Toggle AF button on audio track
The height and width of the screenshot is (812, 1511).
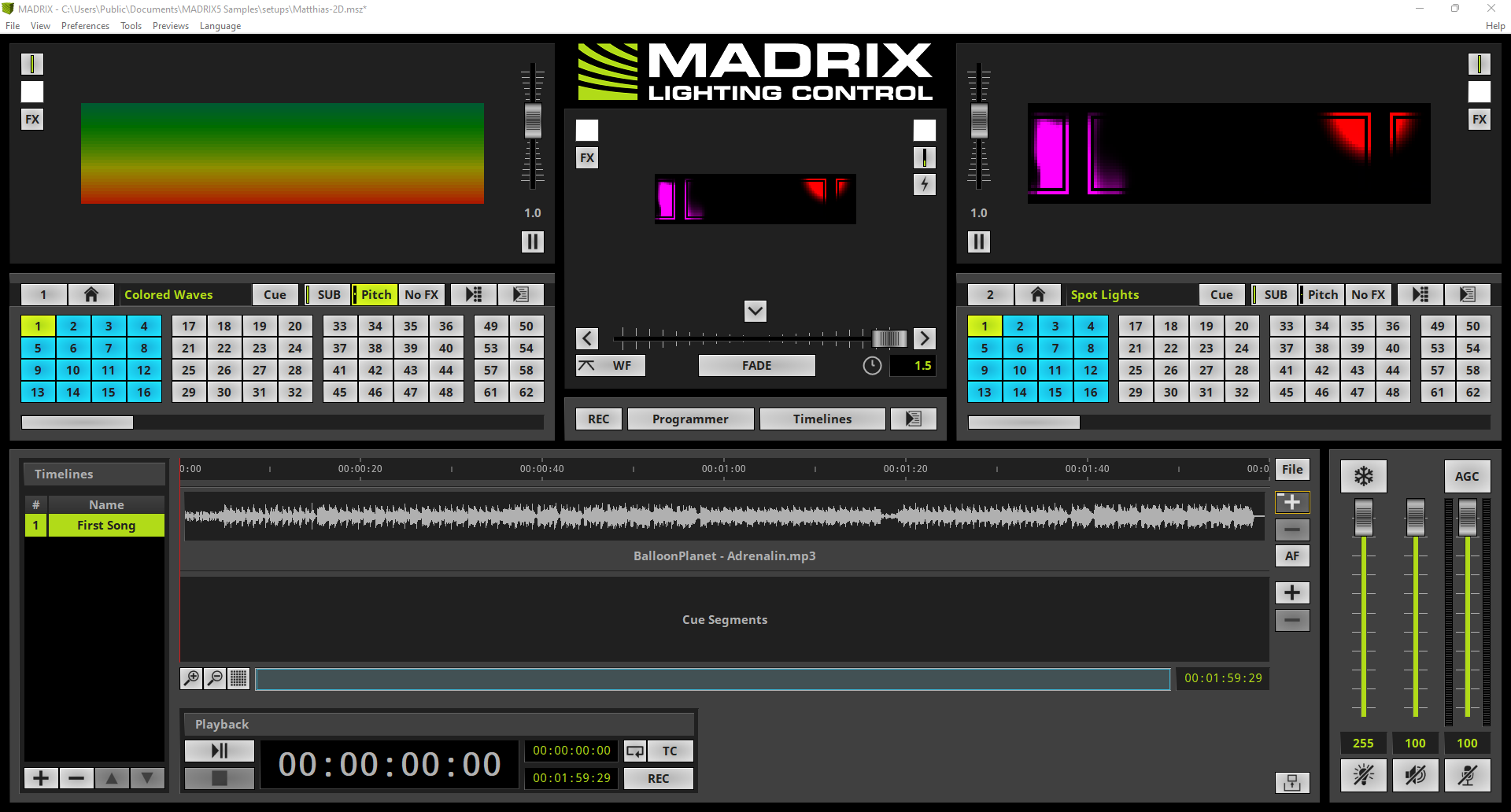click(1292, 555)
